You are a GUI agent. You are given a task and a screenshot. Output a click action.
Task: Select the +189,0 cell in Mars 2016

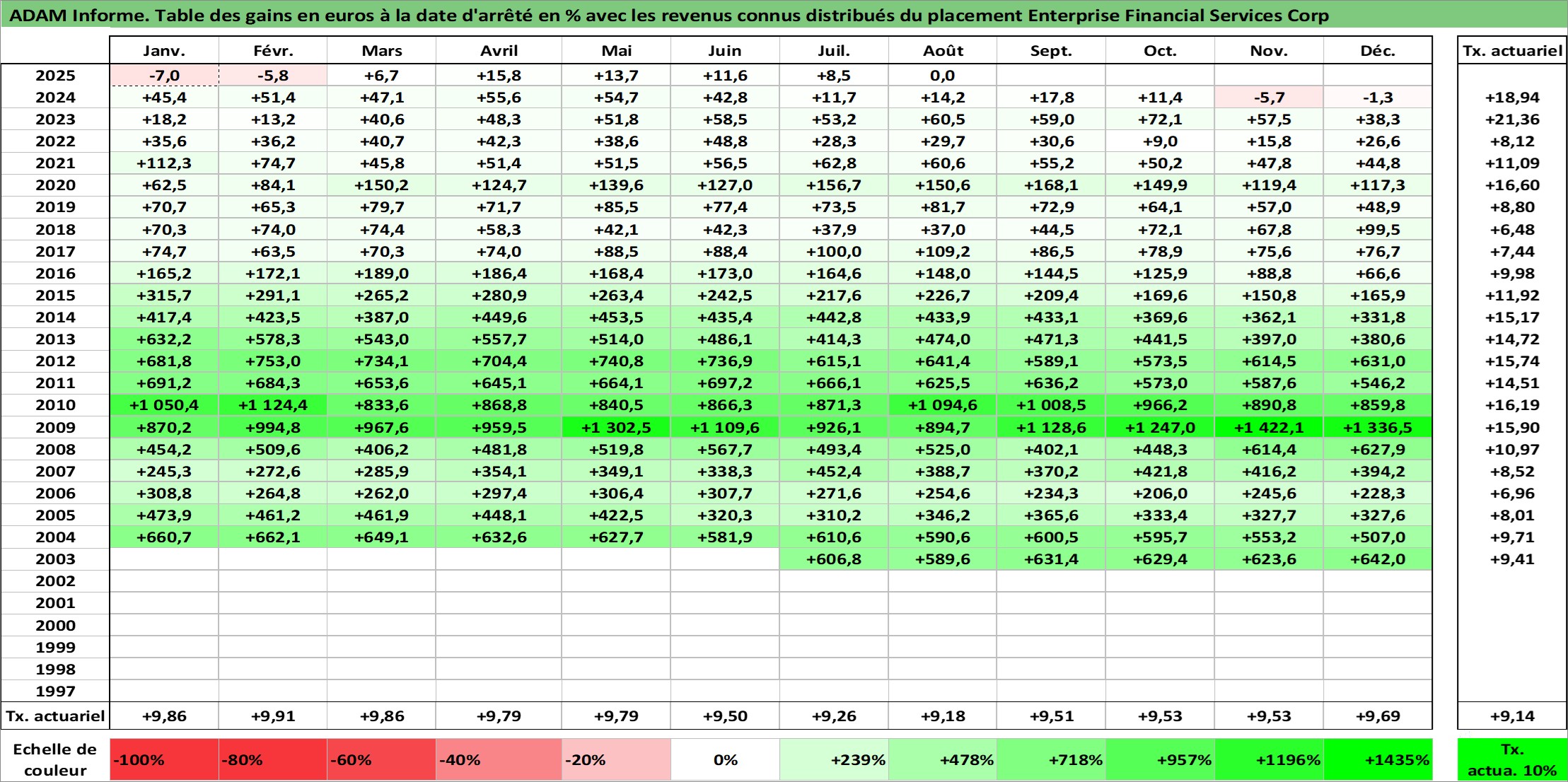381,274
